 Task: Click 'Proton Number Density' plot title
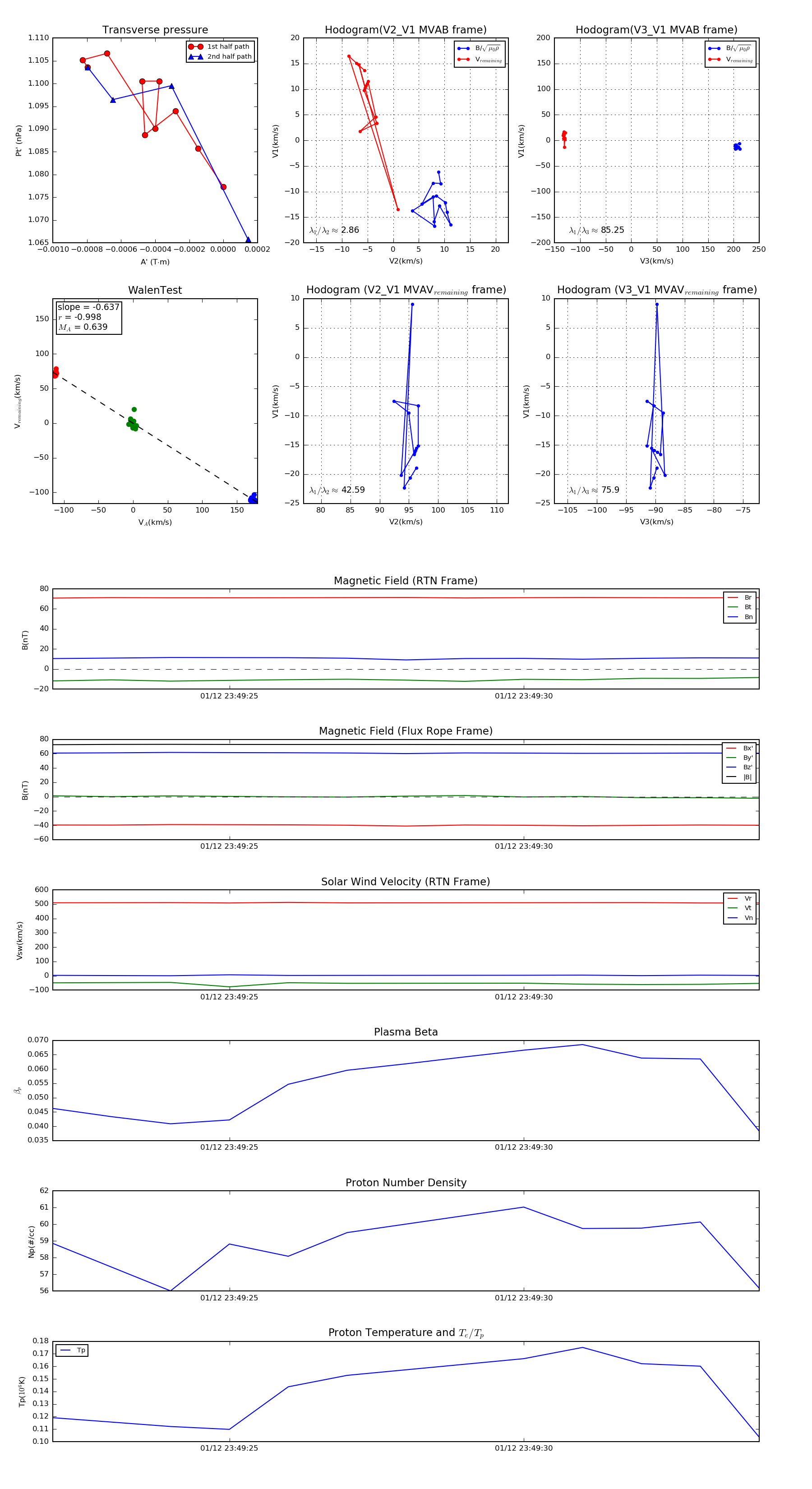pos(406,1183)
